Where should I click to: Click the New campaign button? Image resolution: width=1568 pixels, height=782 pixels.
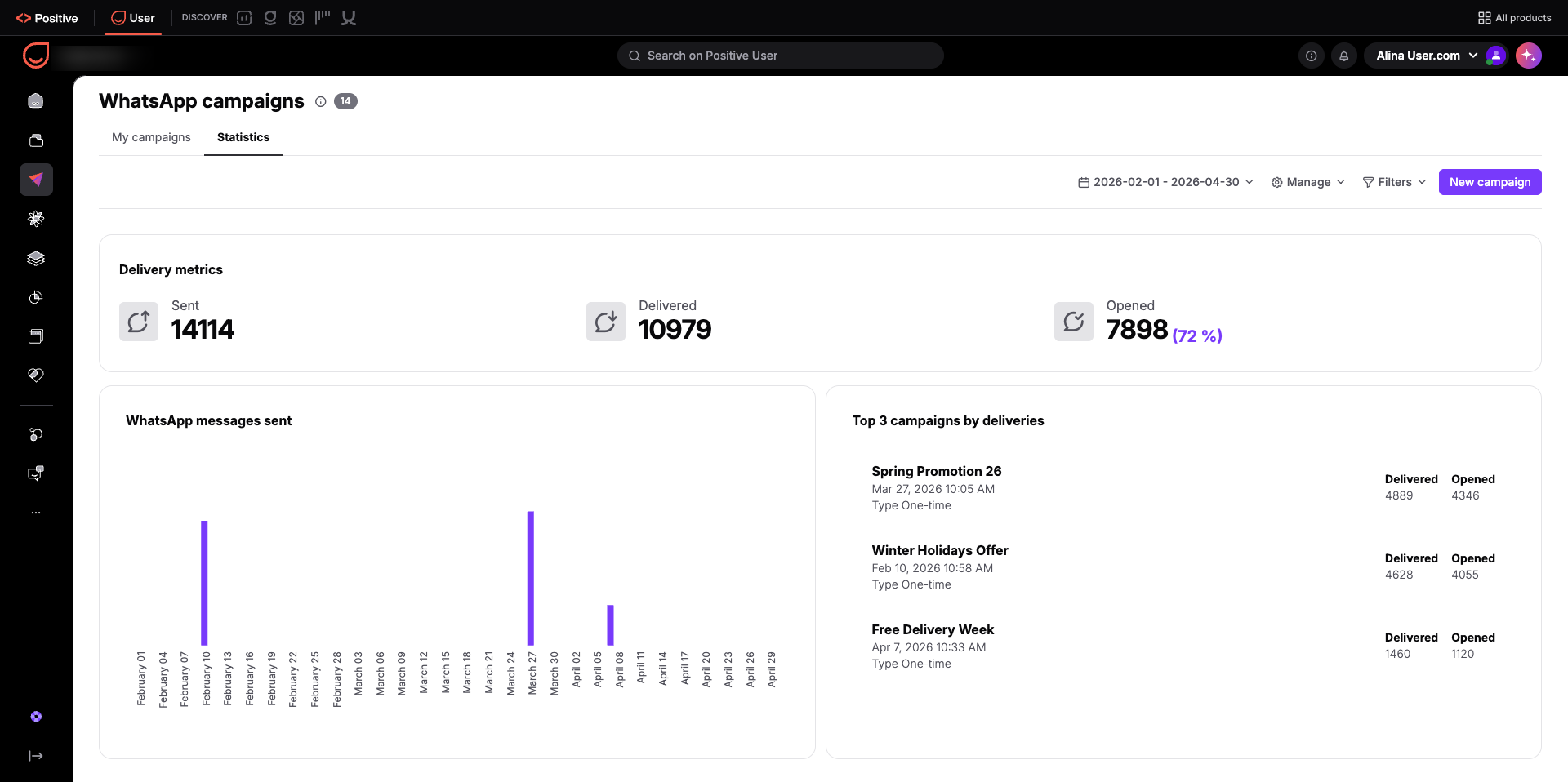pyautogui.click(x=1490, y=182)
